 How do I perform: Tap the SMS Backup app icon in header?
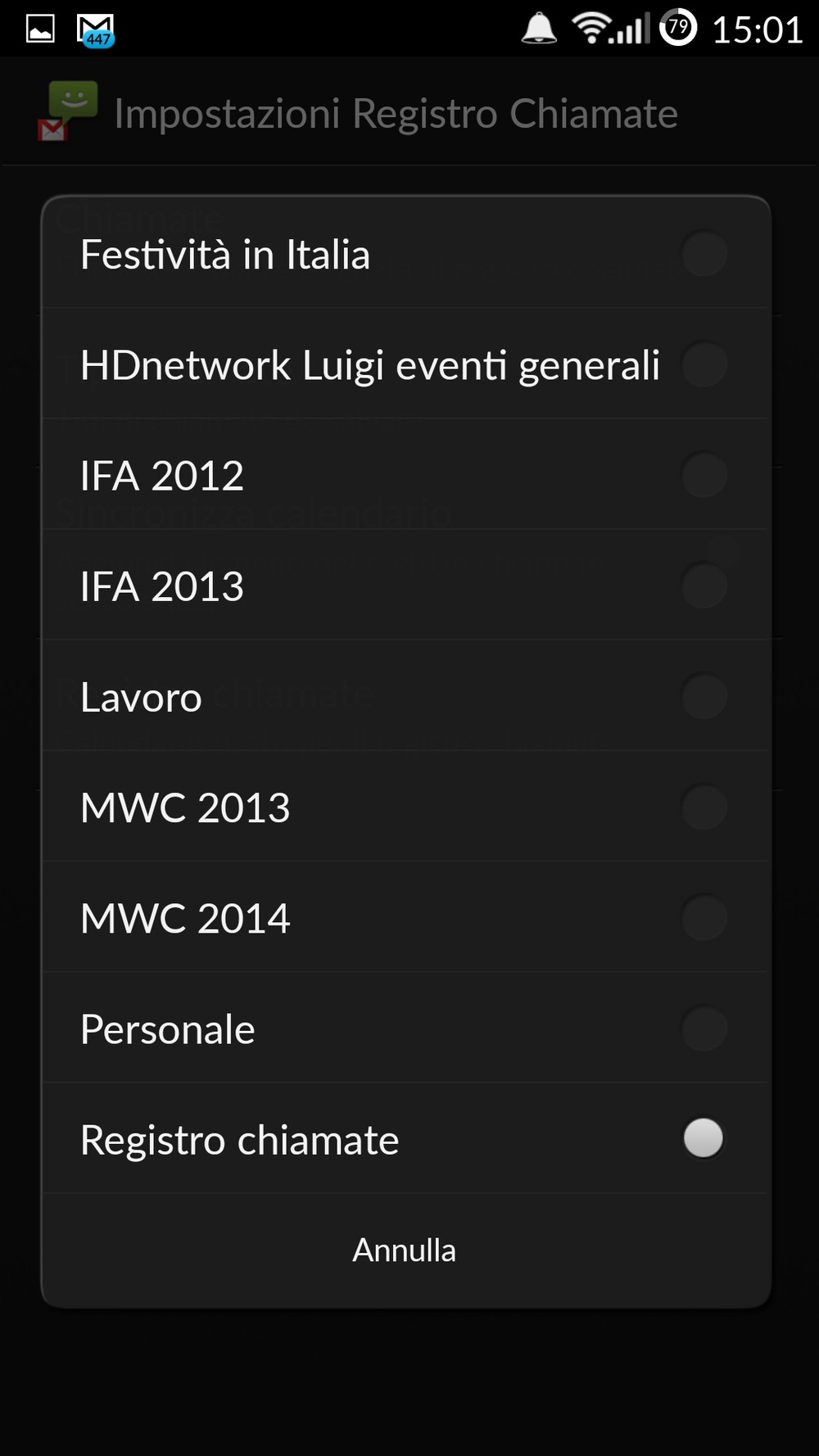68,111
